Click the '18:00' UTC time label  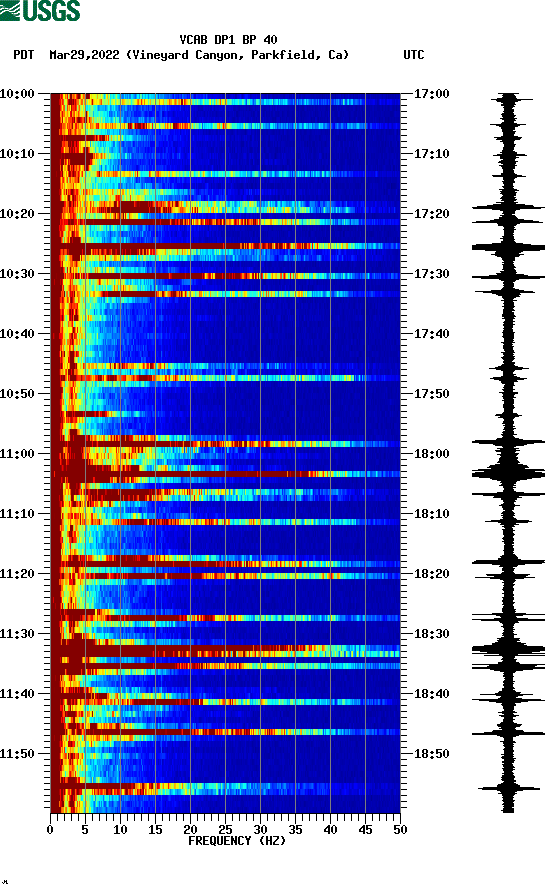coord(432,454)
